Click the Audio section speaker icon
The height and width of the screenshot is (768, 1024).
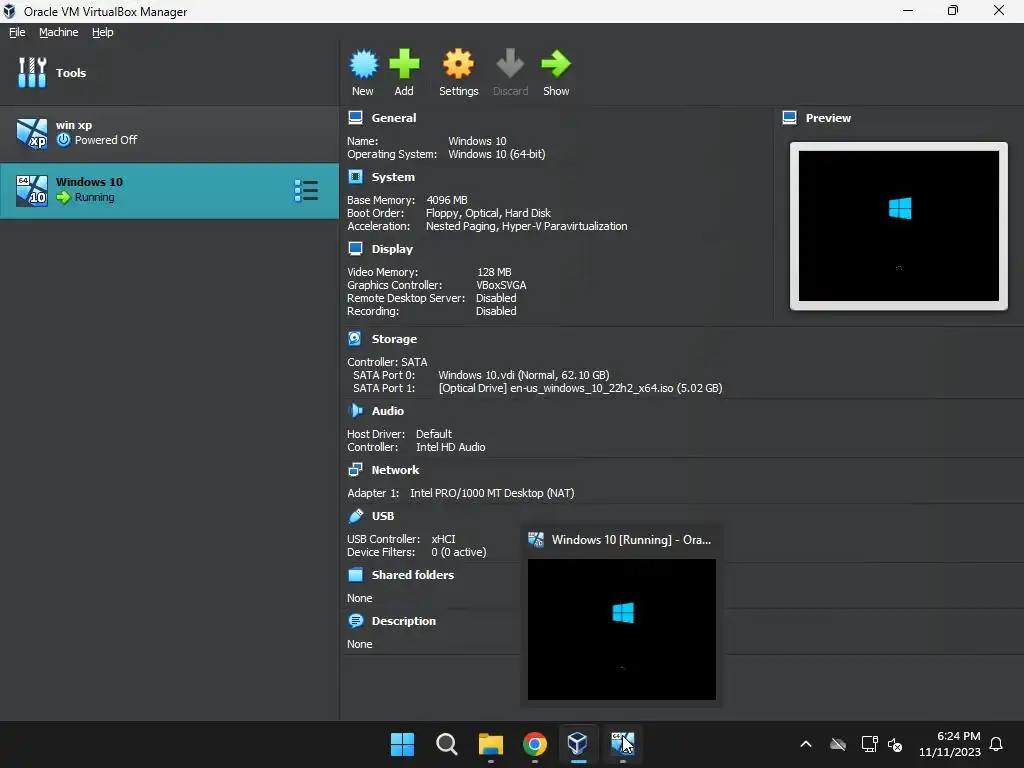[355, 411]
